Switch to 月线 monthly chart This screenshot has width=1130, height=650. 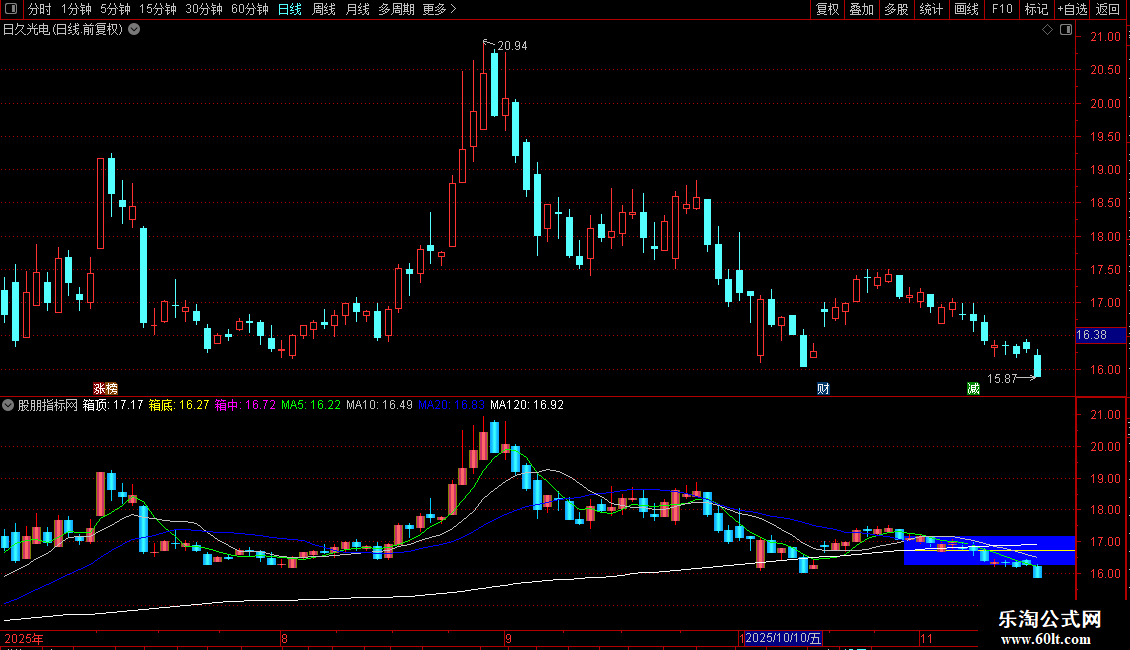coord(357,9)
